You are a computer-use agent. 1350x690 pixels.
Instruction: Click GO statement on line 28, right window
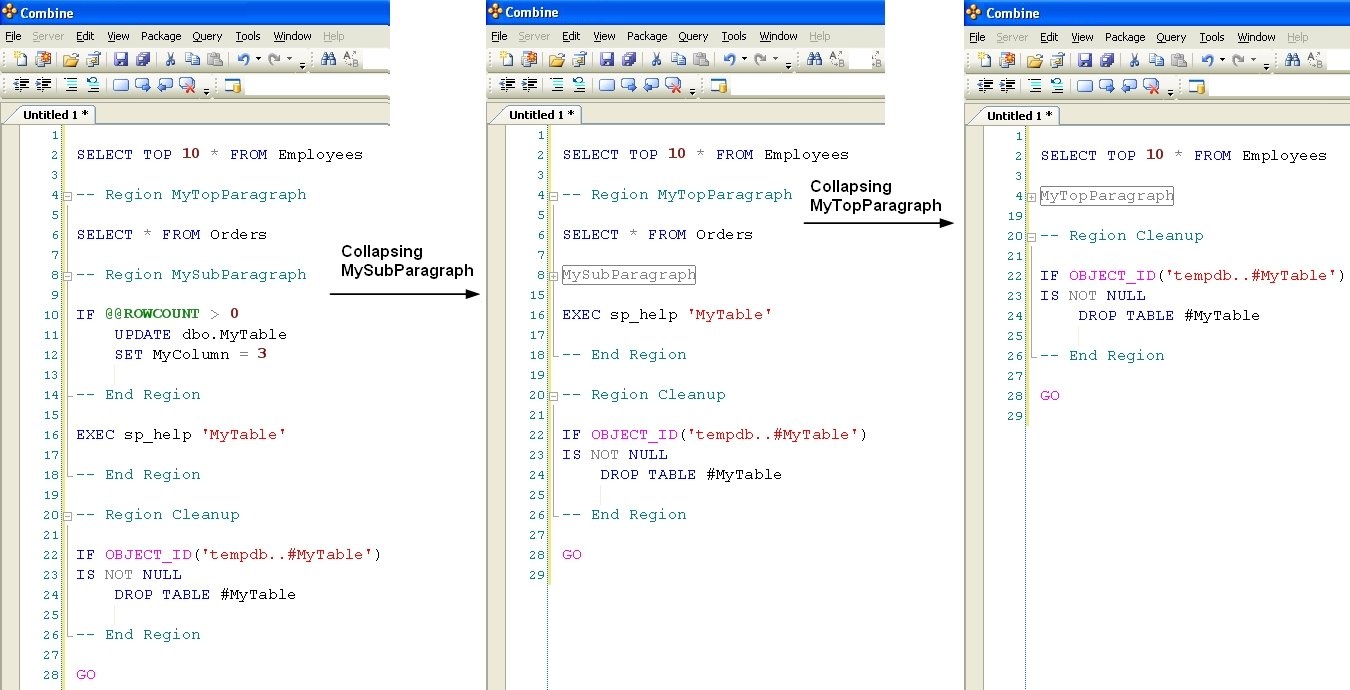(x=1050, y=396)
